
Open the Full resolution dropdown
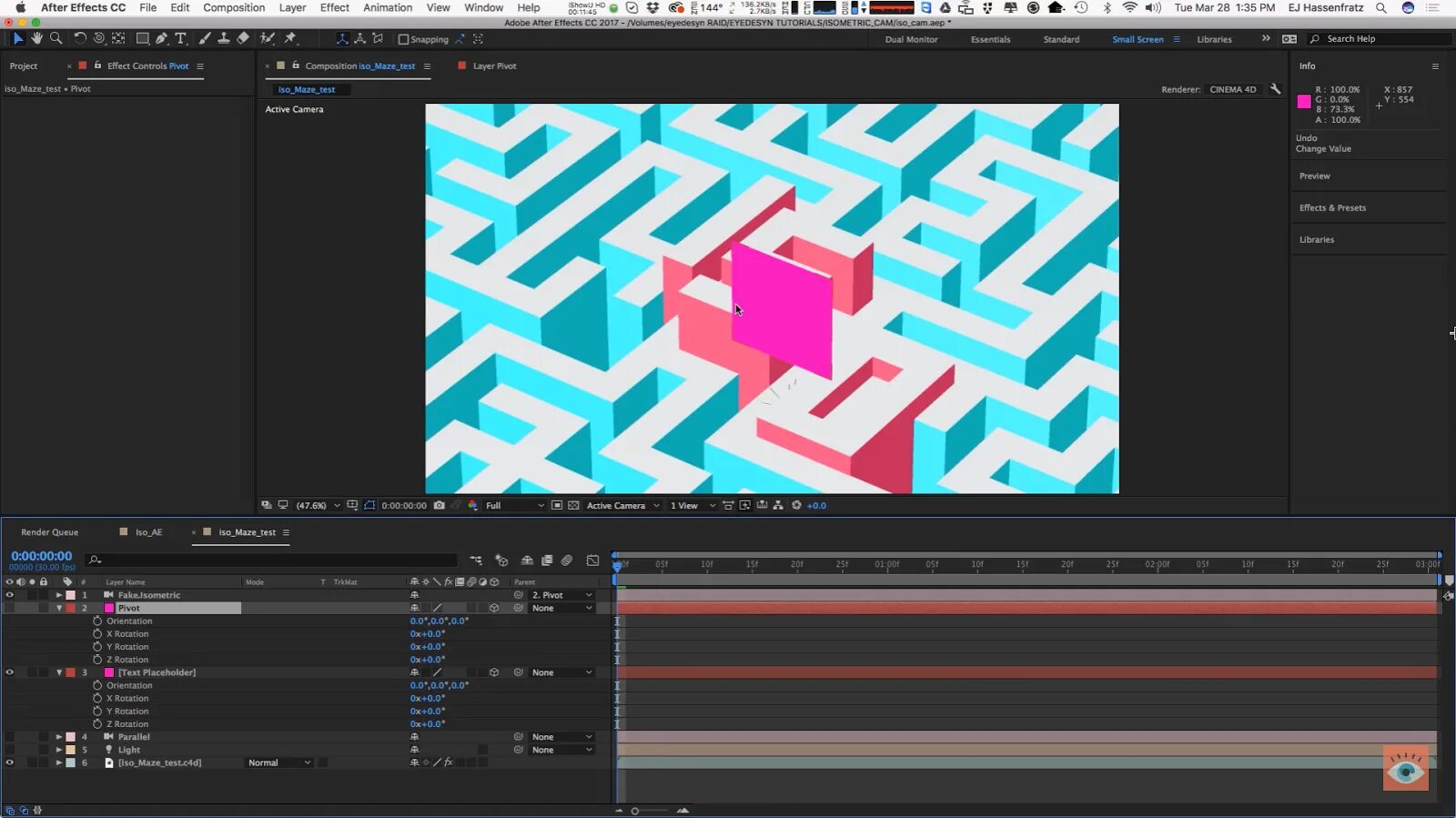tap(514, 505)
